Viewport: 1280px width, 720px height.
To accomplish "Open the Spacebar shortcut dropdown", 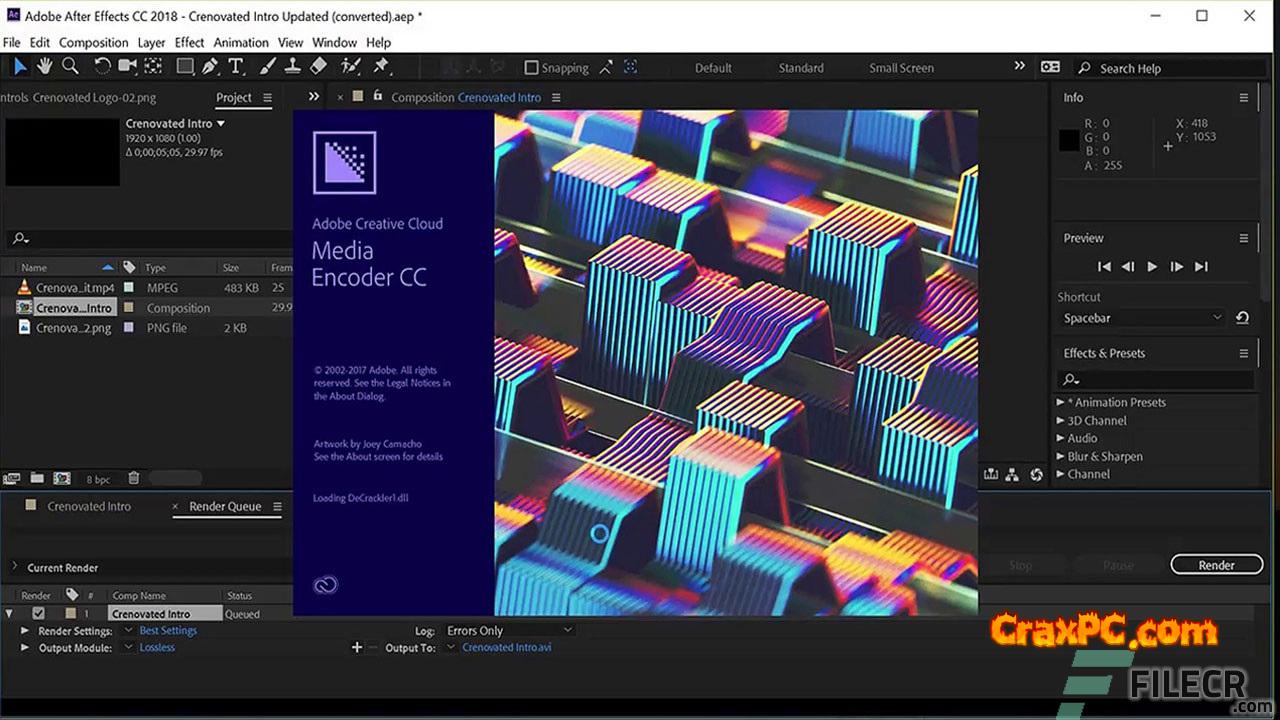I will [x=1142, y=318].
